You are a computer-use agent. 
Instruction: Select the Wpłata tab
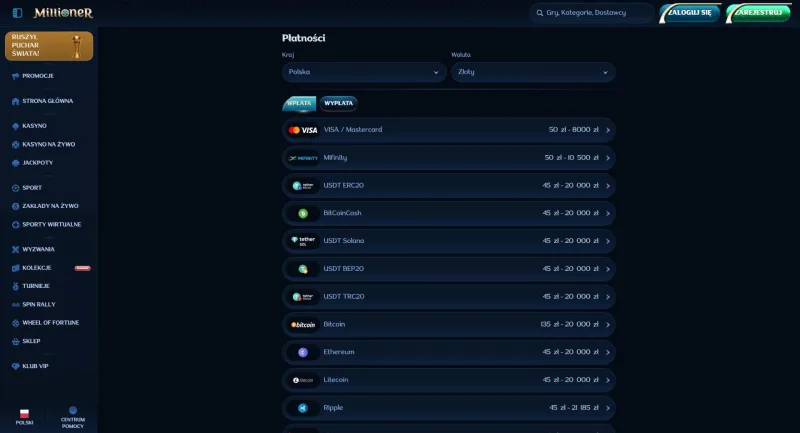tap(299, 103)
